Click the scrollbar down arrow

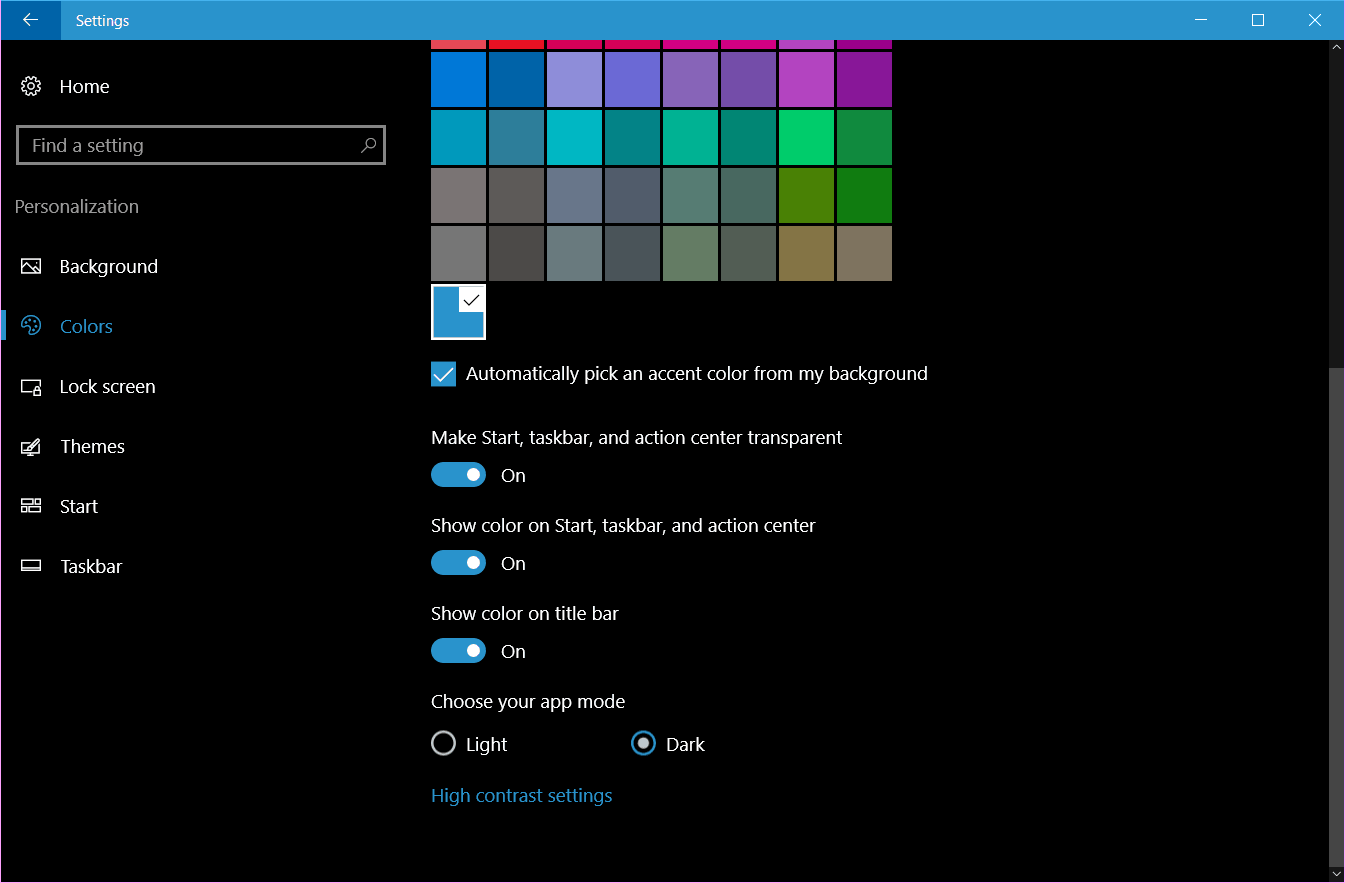[x=1337, y=871]
